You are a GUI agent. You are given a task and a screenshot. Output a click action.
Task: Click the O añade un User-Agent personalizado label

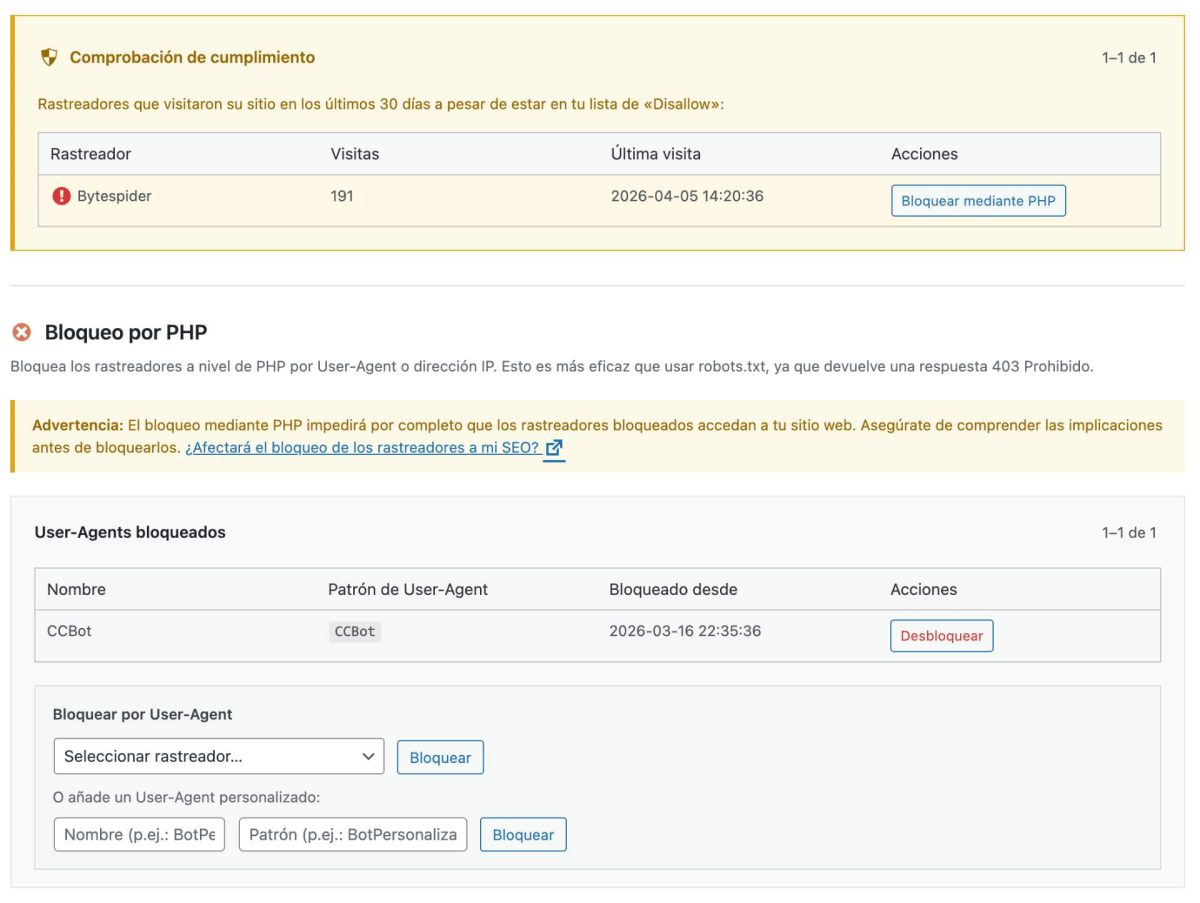(186, 797)
